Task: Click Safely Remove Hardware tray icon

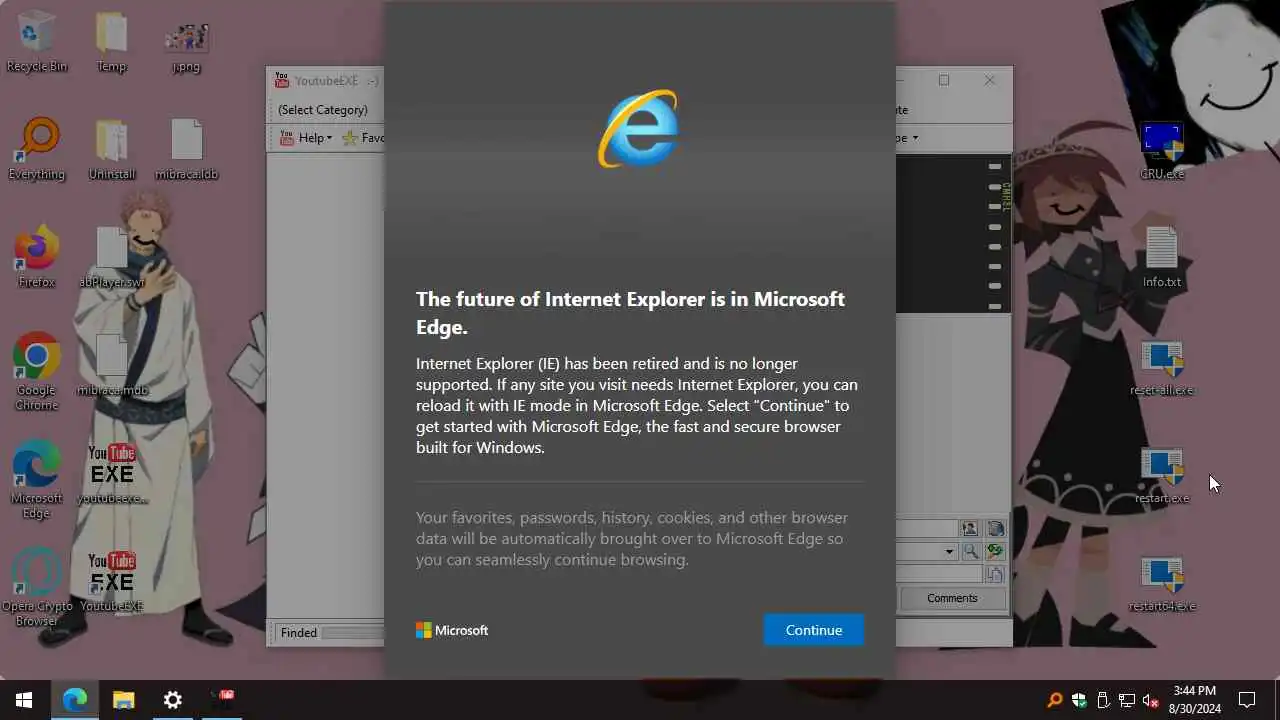Action: [x=1103, y=700]
